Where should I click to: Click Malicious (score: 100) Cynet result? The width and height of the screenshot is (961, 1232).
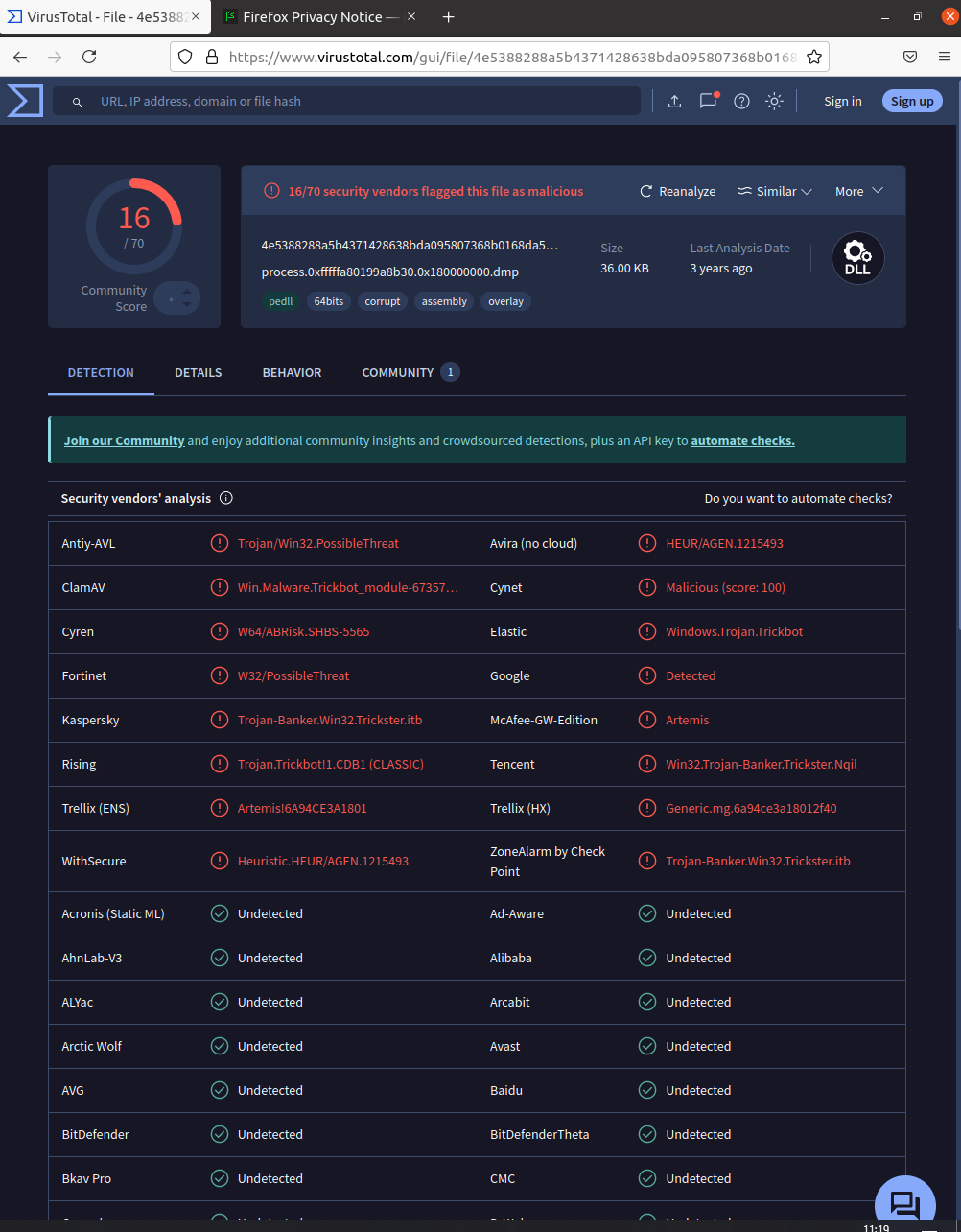click(x=725, y=587)
